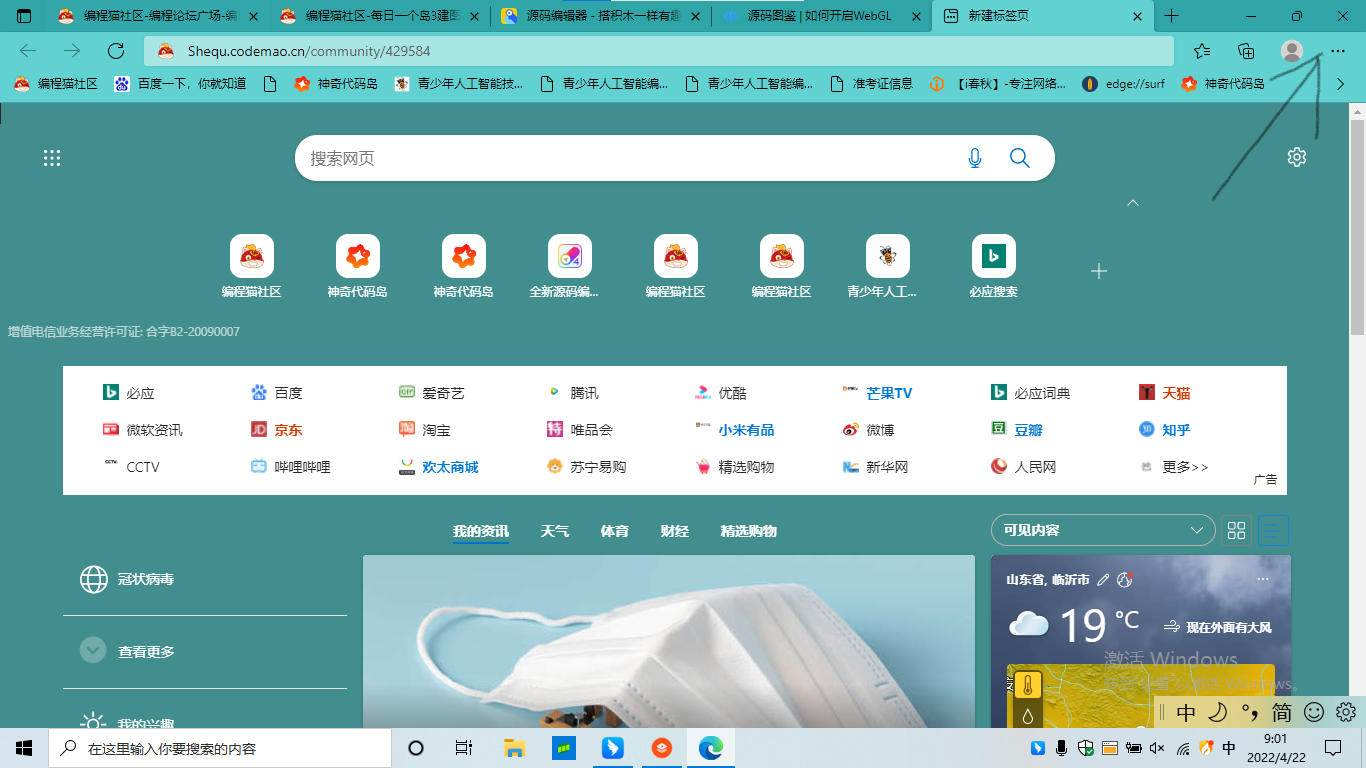1366x768 pixels.
Task: Toggle IME half/full-width moon button
Action: click(1218, 712)
